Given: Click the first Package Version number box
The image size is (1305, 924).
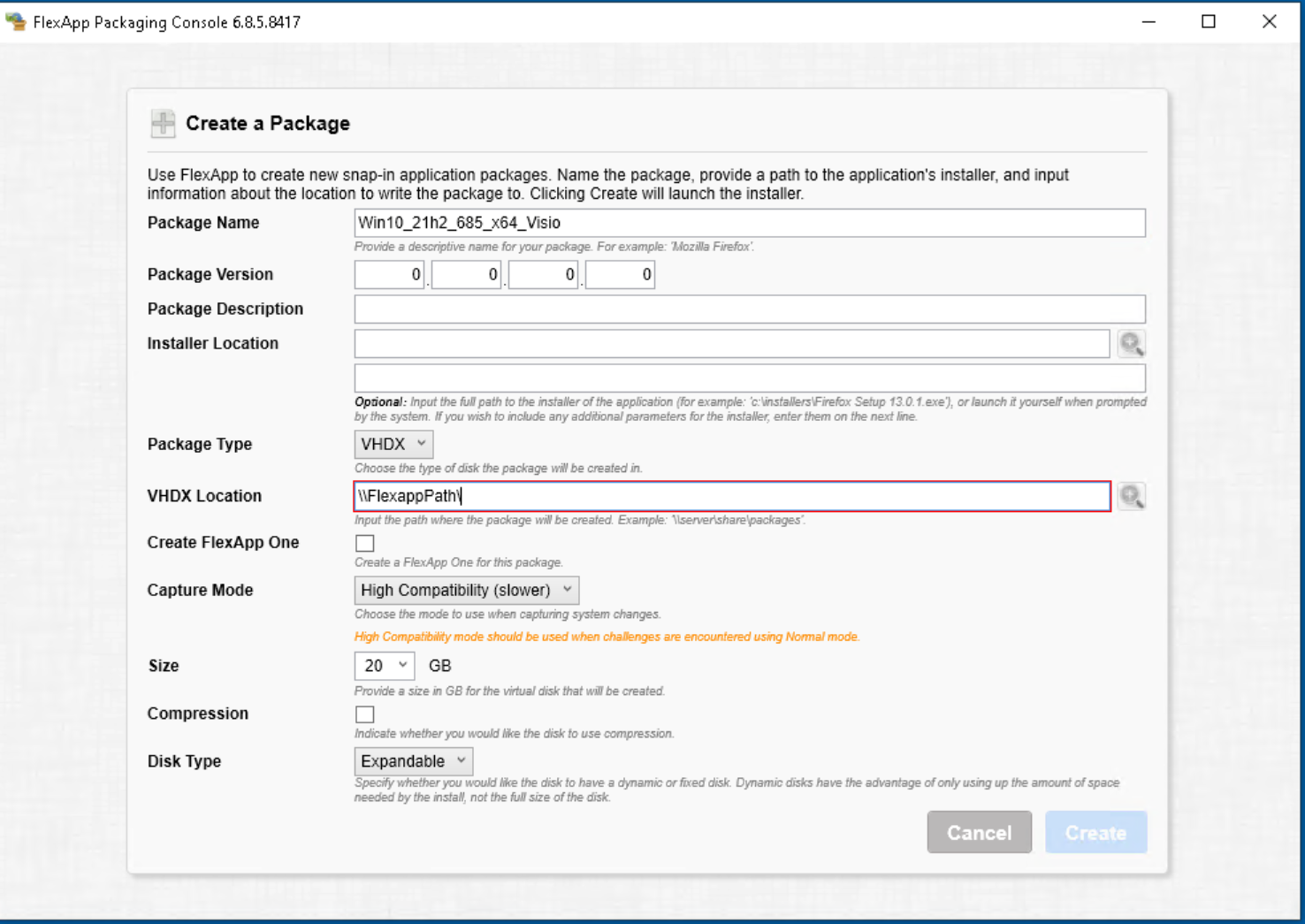Looking at the screenshot, I should (389, 275).
